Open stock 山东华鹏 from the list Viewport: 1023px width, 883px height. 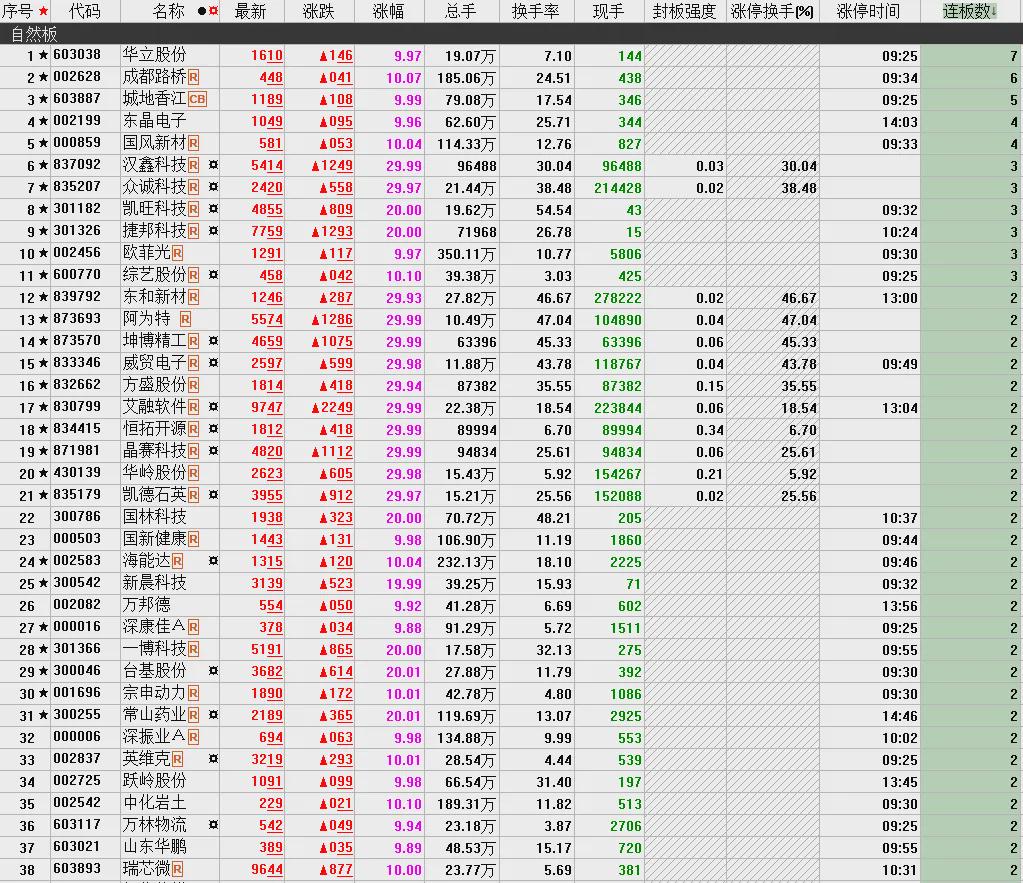coord(155,847)
